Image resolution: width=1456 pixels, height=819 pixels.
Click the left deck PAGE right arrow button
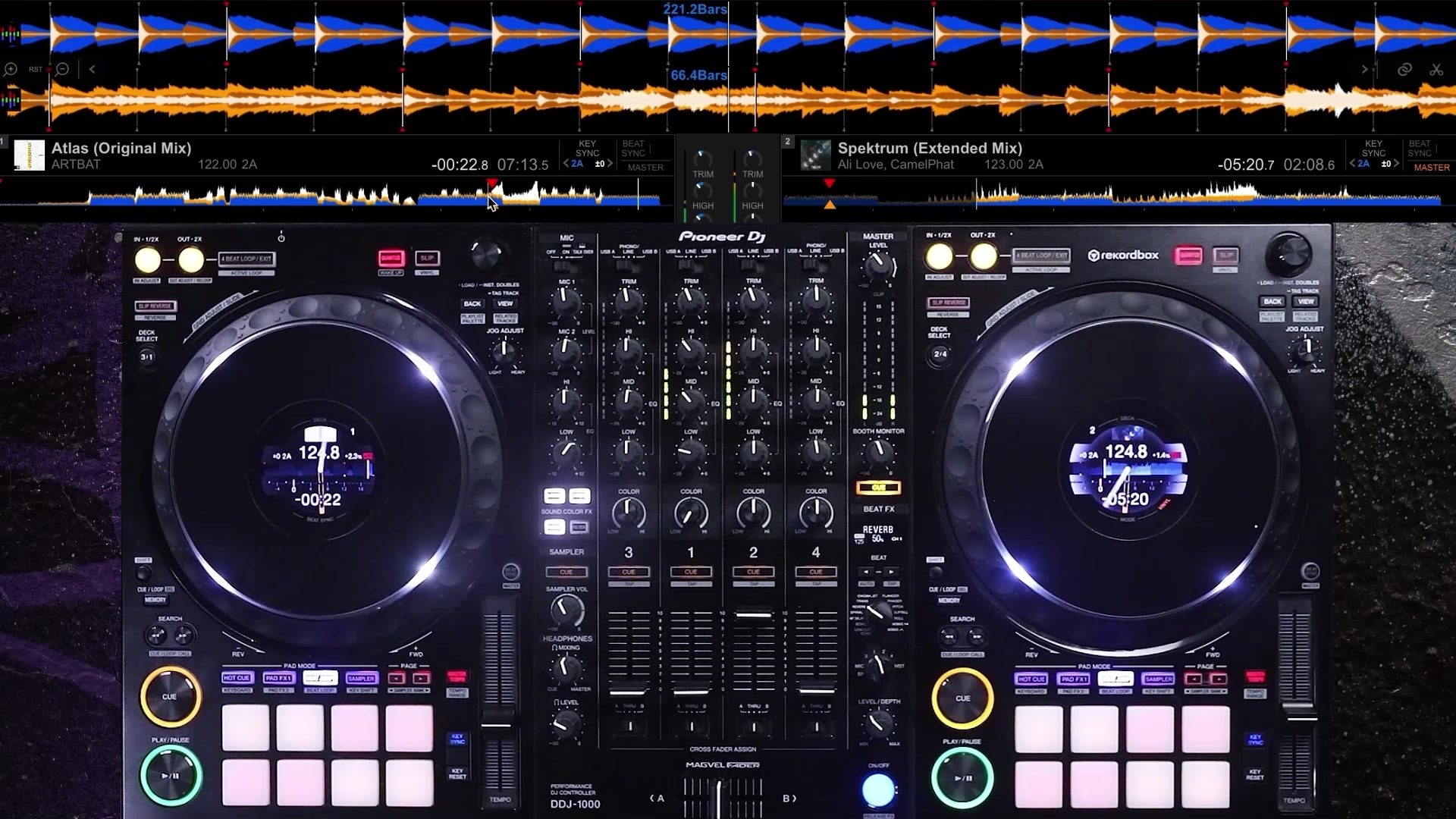point(422,678)
